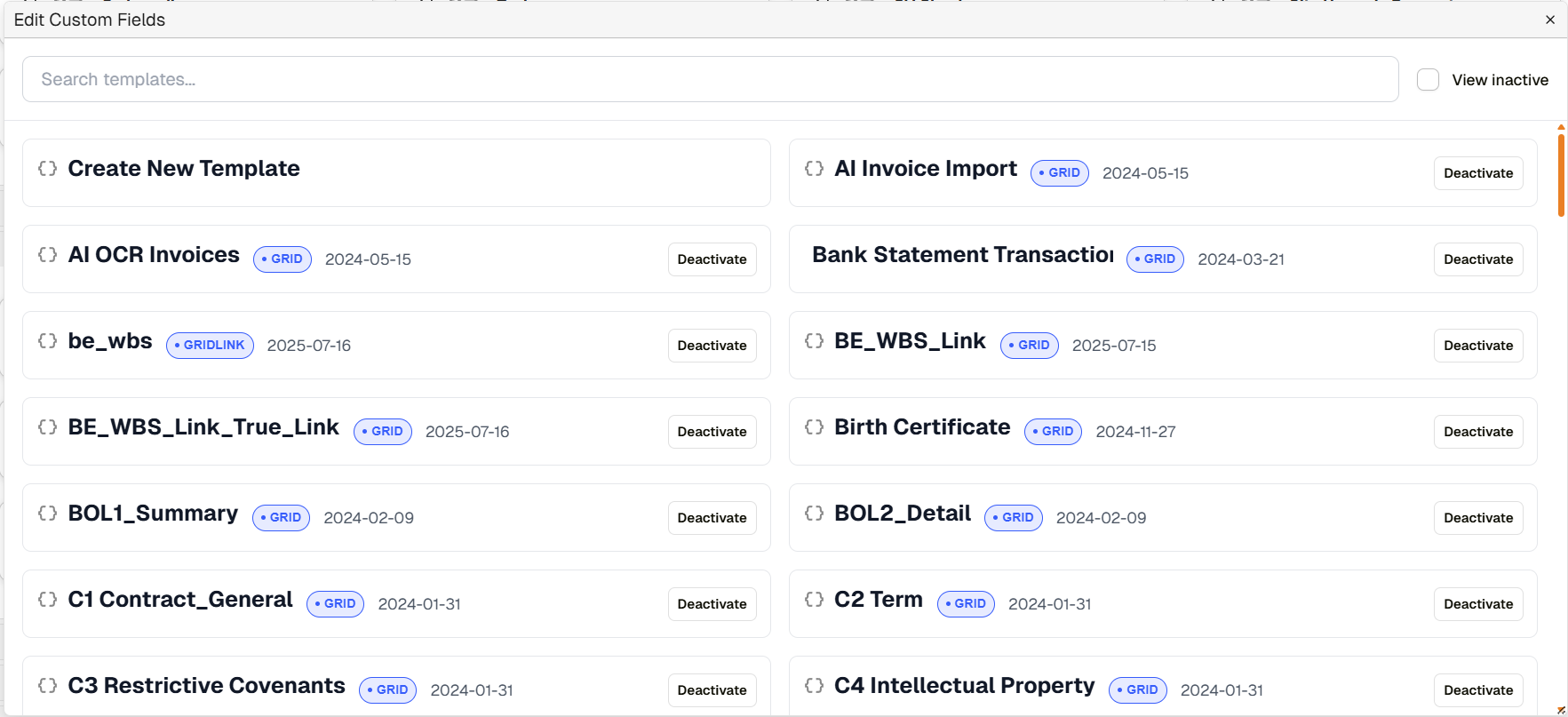Deactivate the AI Invoice Import template
Viewport: 1568px width, 717px height.
(x=1478, y=173)
